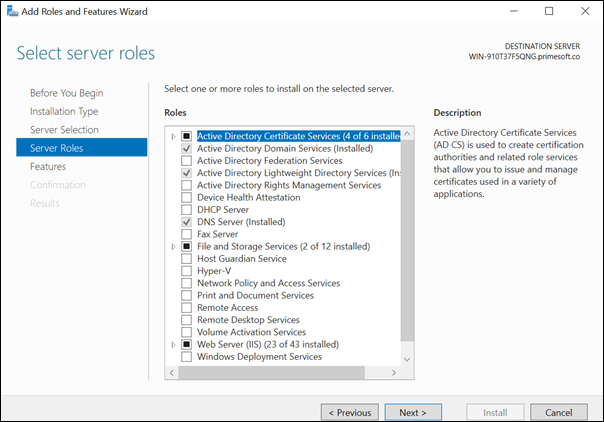Viewport: 604px width, 422px height.
Task: Select File and Storage Services label
Action: 284,246
